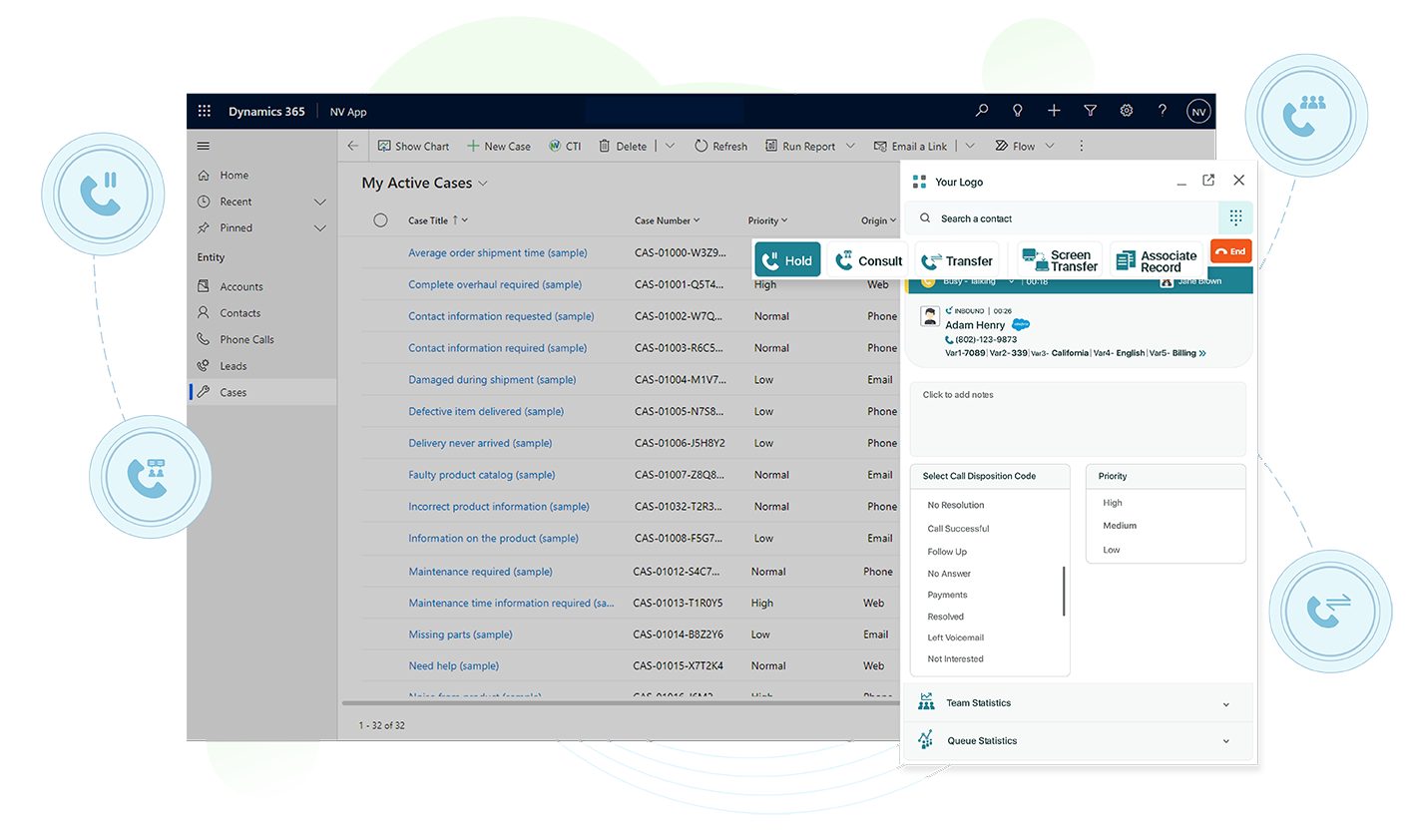Click Search a contact field

[x=1063, y=218]
